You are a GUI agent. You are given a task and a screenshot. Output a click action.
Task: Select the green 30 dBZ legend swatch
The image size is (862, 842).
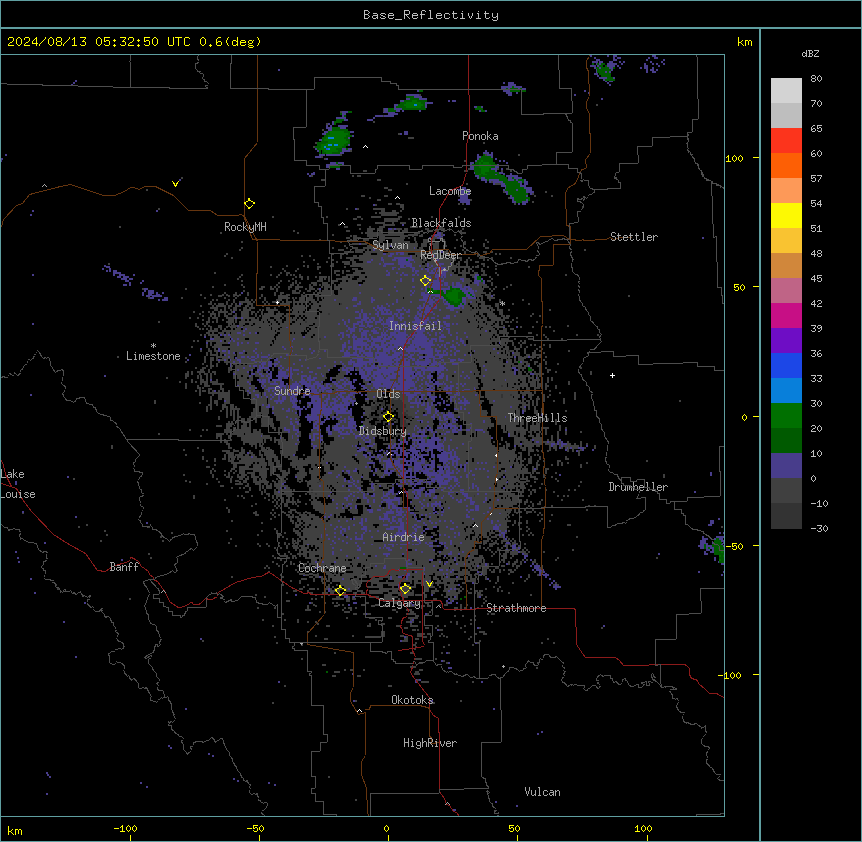click(786, 416)
